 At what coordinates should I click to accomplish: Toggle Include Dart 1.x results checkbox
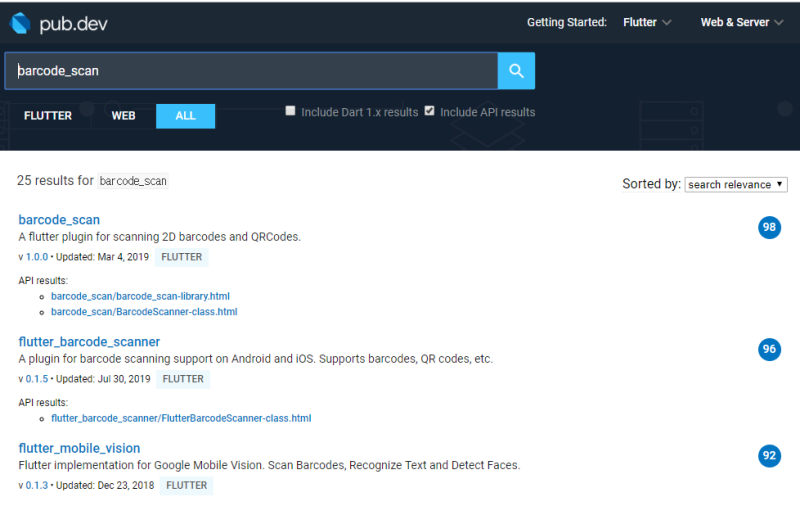pyautogui.click(x=290, y=111)
